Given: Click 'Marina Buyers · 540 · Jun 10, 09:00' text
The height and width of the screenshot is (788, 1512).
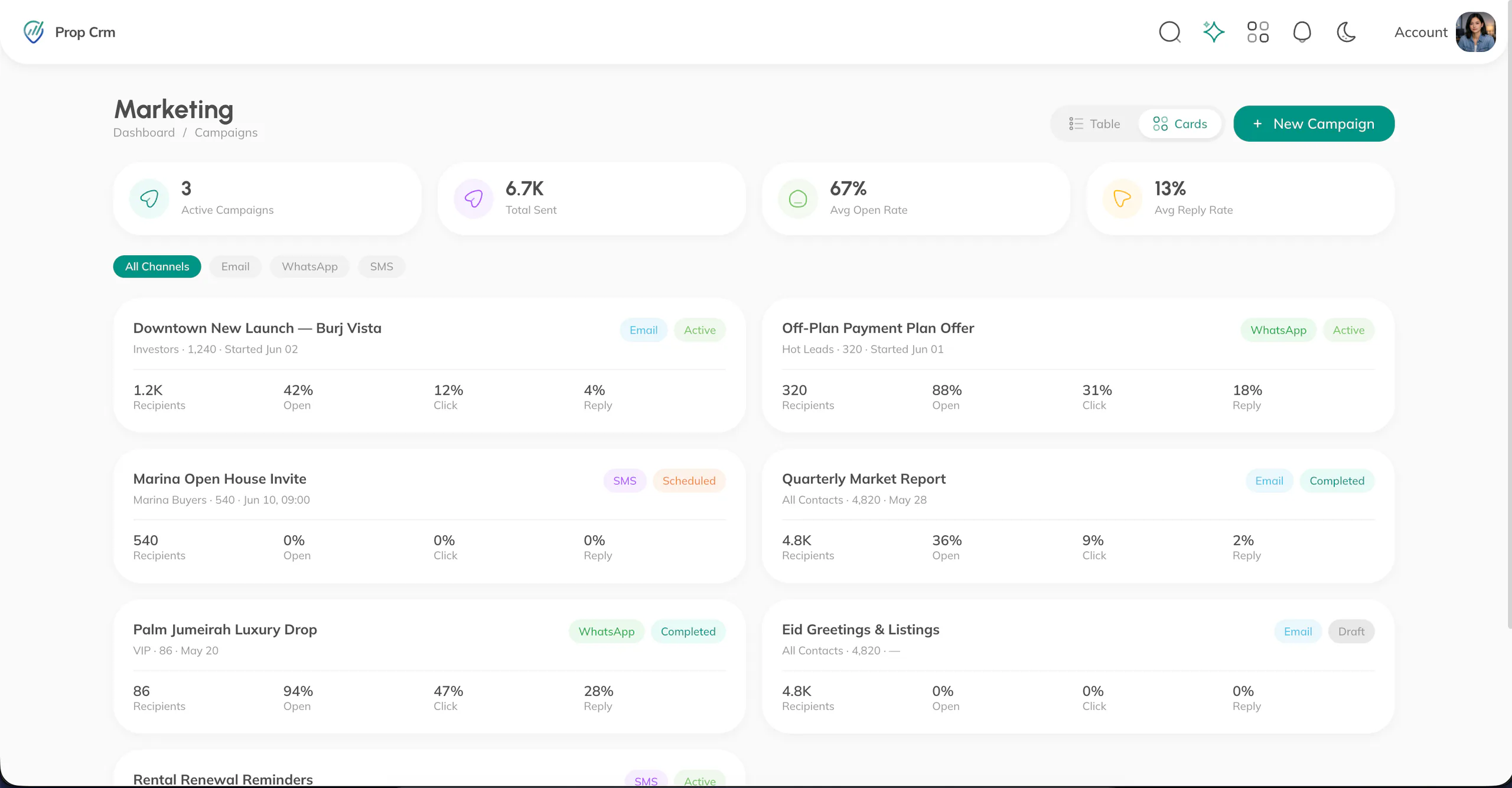Looking at the screenshot, I should click(221, 500).
